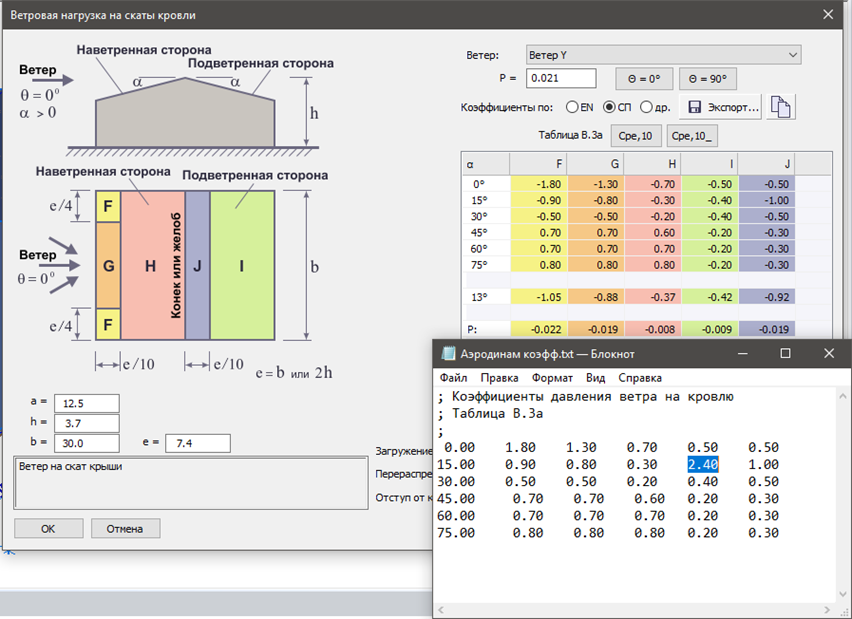Click zone G in the roof plan diagram
Viewport: 852px width, 619px height.
[108, 265]
